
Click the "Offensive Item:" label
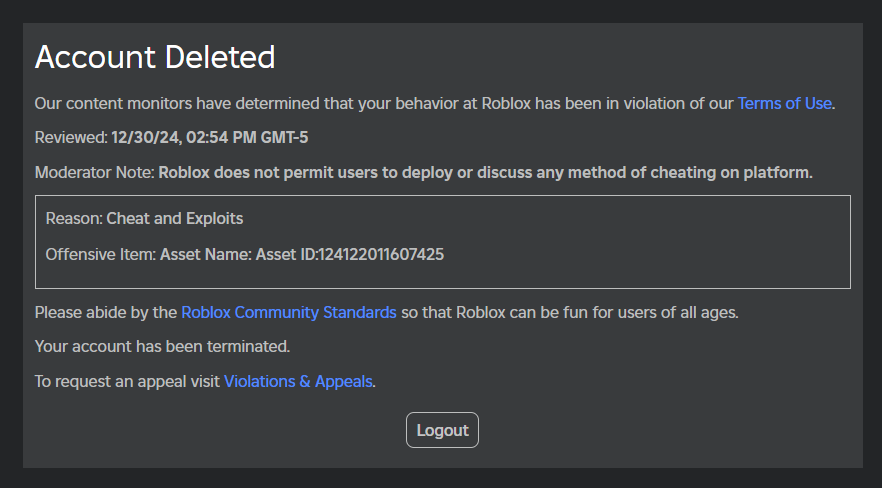101,254
